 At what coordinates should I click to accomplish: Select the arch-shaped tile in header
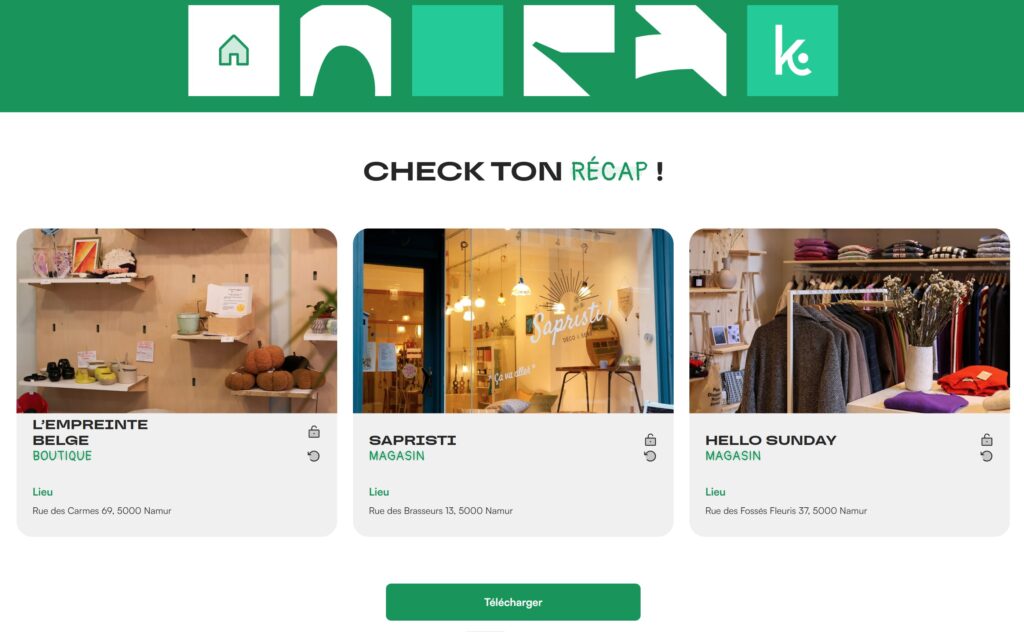click(345, 51)
